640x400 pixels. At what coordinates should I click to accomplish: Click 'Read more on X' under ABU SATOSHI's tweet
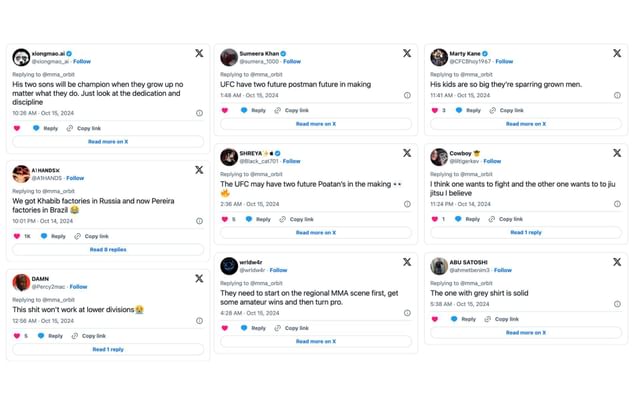(525, 332)
